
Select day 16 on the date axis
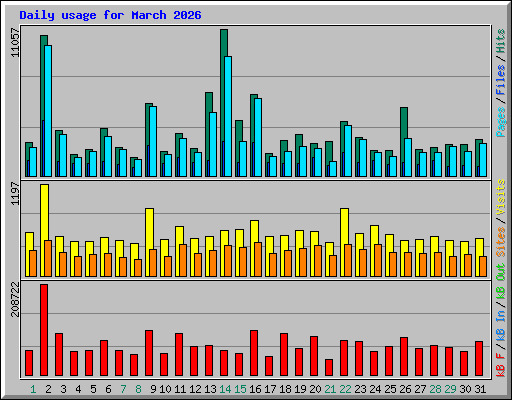tap(255, 389)
